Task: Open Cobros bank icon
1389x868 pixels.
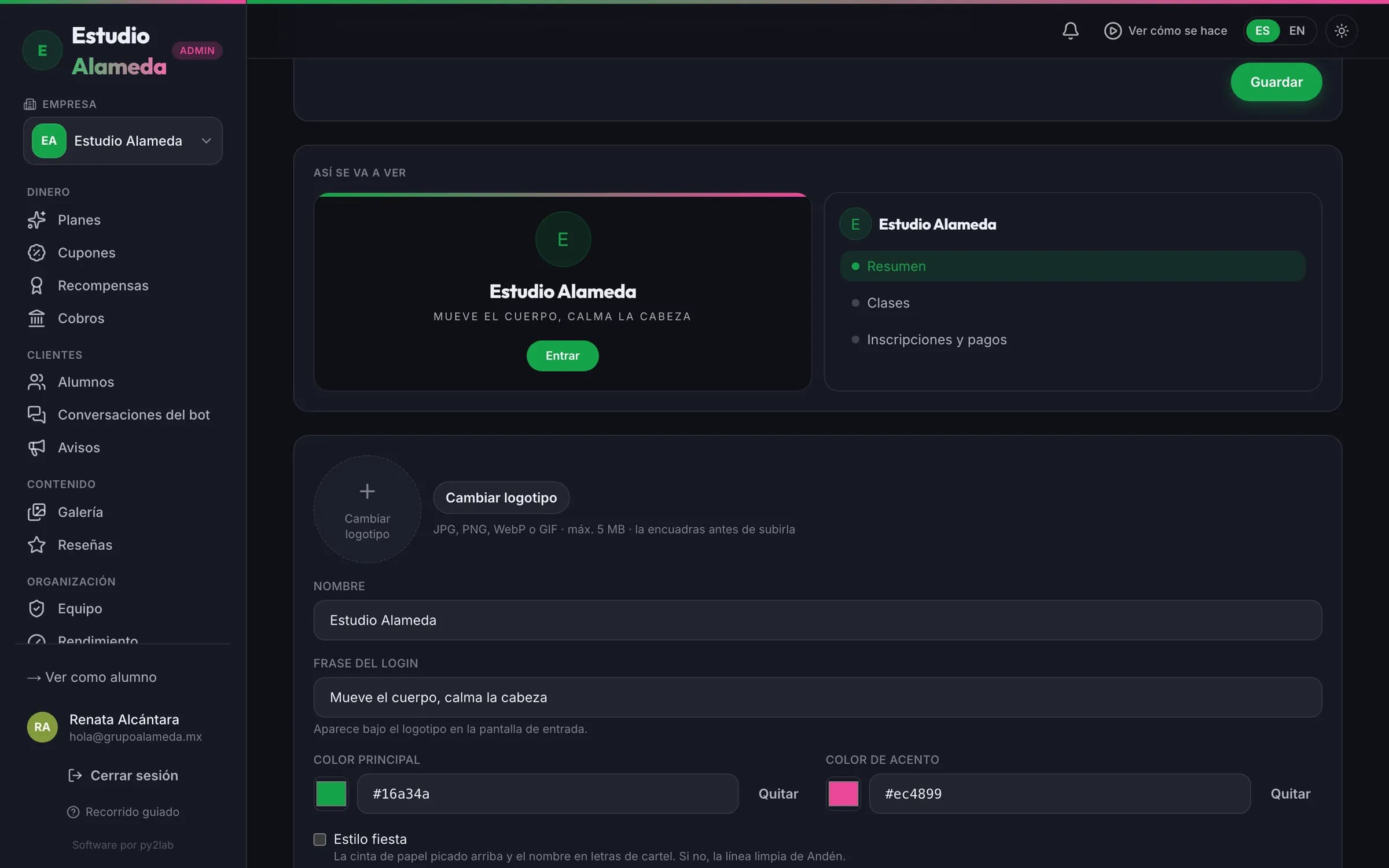Action: point(36,318)
